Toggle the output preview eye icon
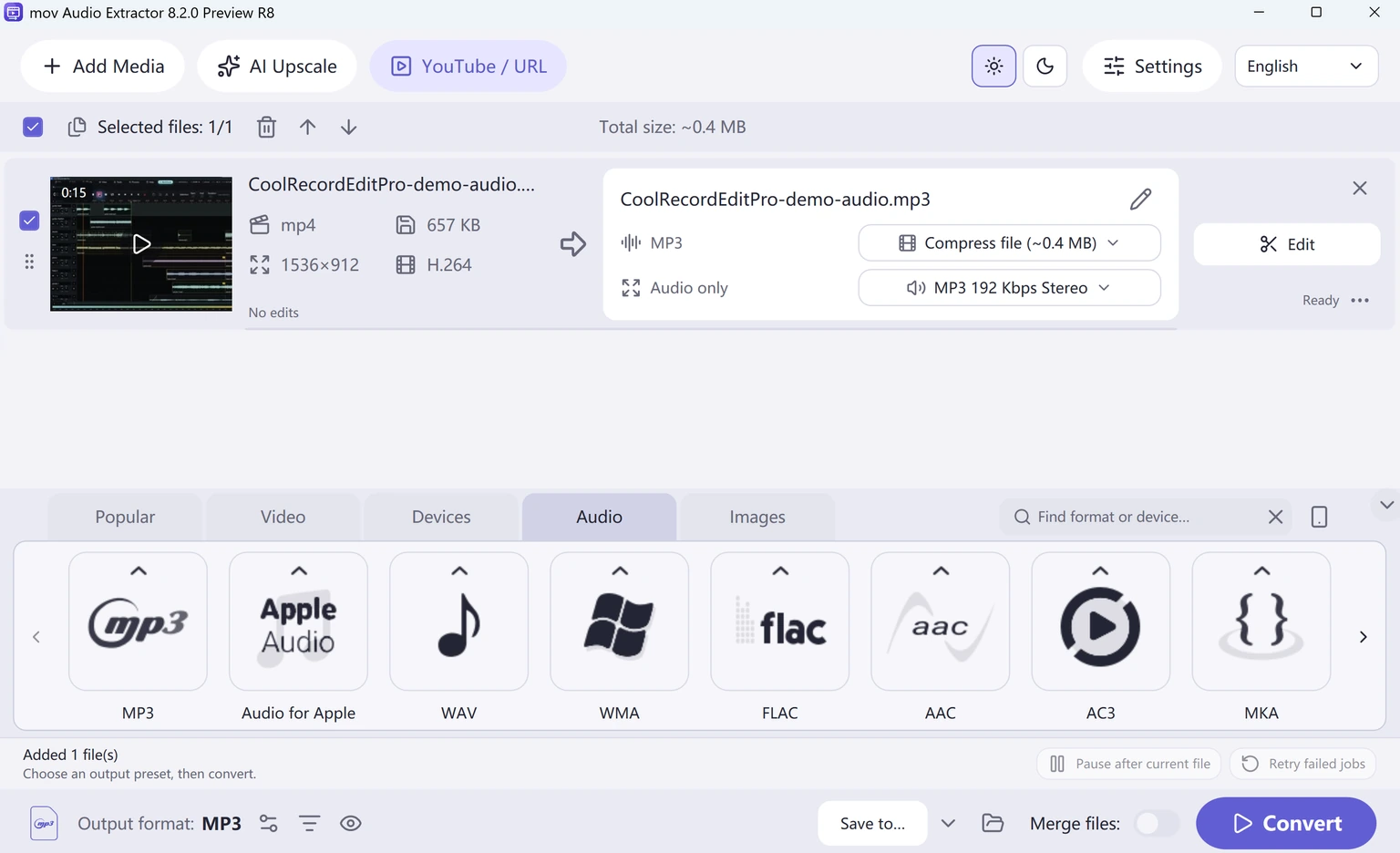The height and width of the screenshot is (853, 1400). click(350, 823)
